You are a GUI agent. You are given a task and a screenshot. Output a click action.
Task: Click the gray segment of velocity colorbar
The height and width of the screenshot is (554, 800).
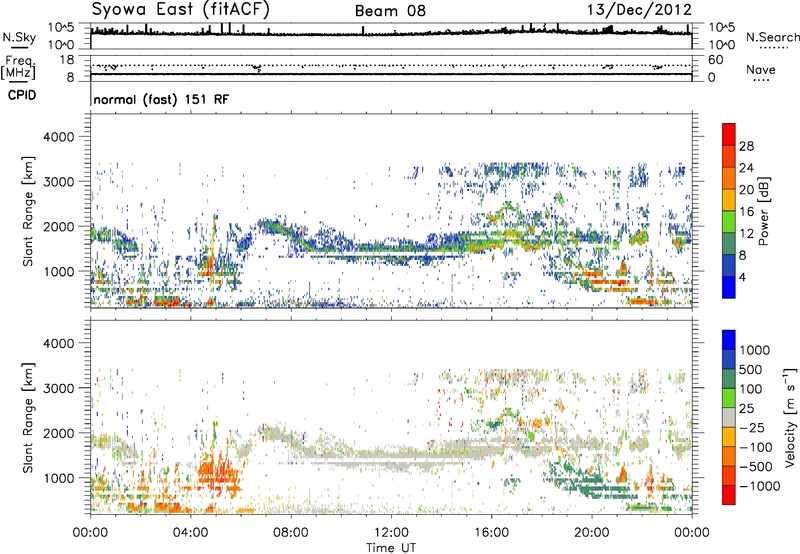point(729,417)
